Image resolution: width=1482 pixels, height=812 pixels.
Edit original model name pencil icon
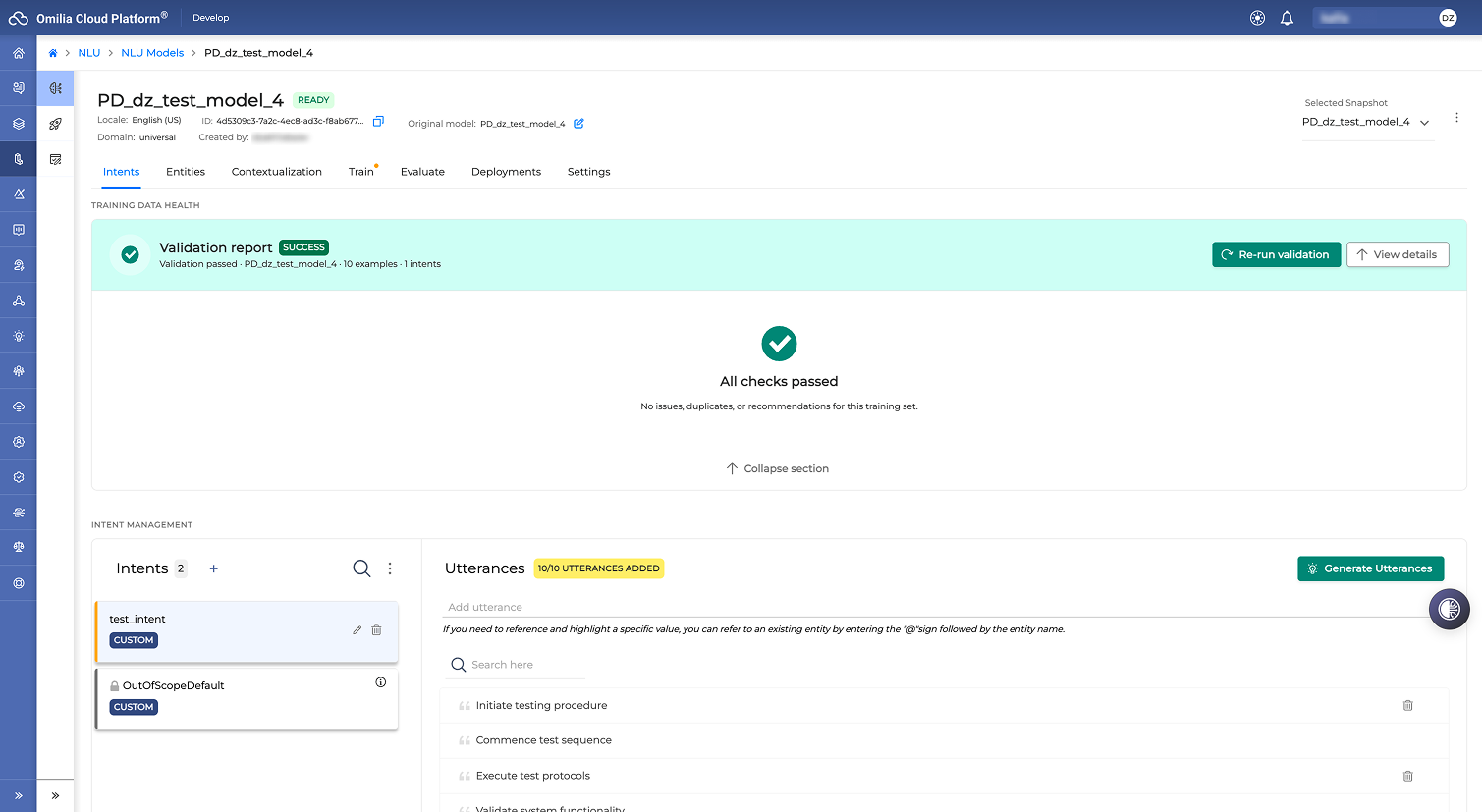pos(578,124)
